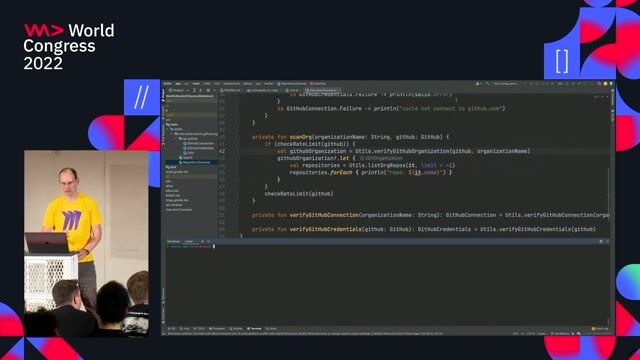Switch to the build.gradle.kts editor tab

[x=263, y=90]
